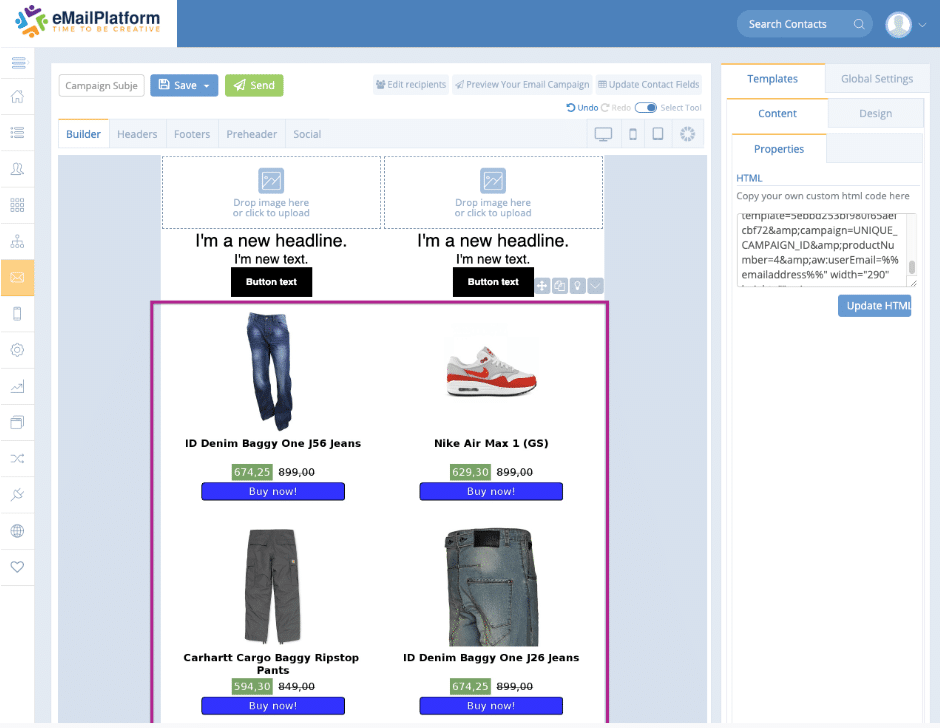Go to Home icon in sidebar
The height and width of the screenshot is (728, 940).
pos(17,97)
